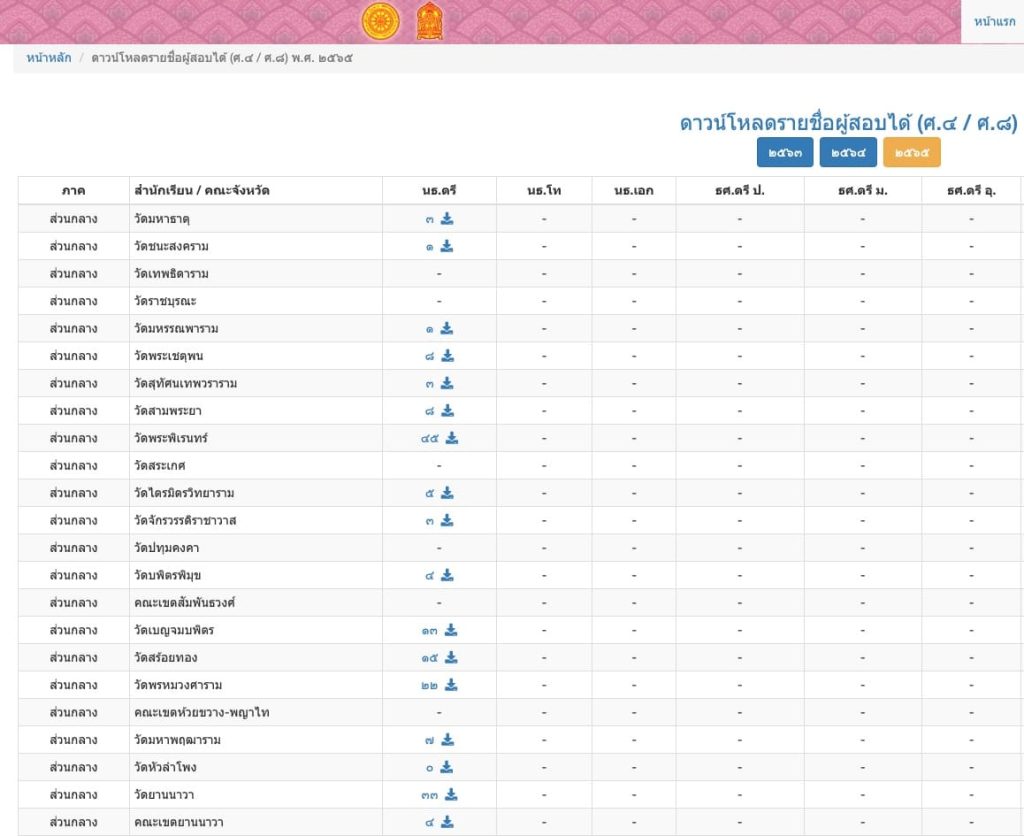Click download icon for วัดพระเชตุพน
The image size is (1024, 836).
pyautogui.click(x=447, y=356)
